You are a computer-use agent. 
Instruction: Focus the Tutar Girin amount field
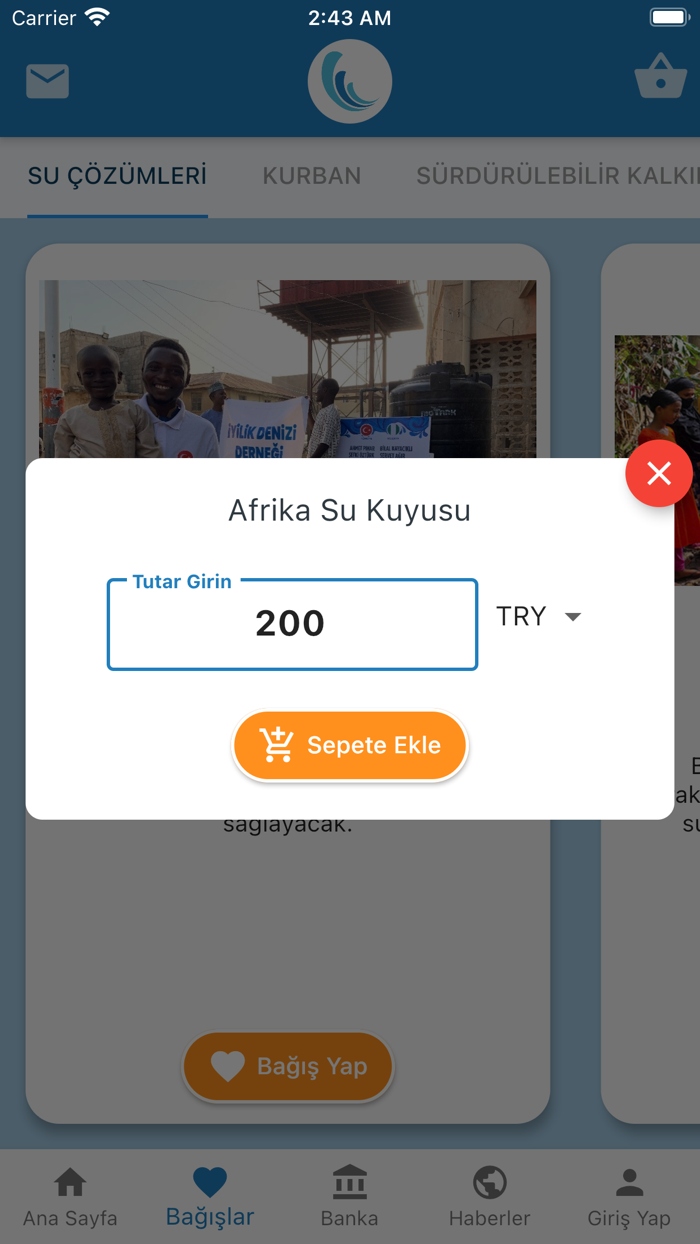tap(292, 624)
